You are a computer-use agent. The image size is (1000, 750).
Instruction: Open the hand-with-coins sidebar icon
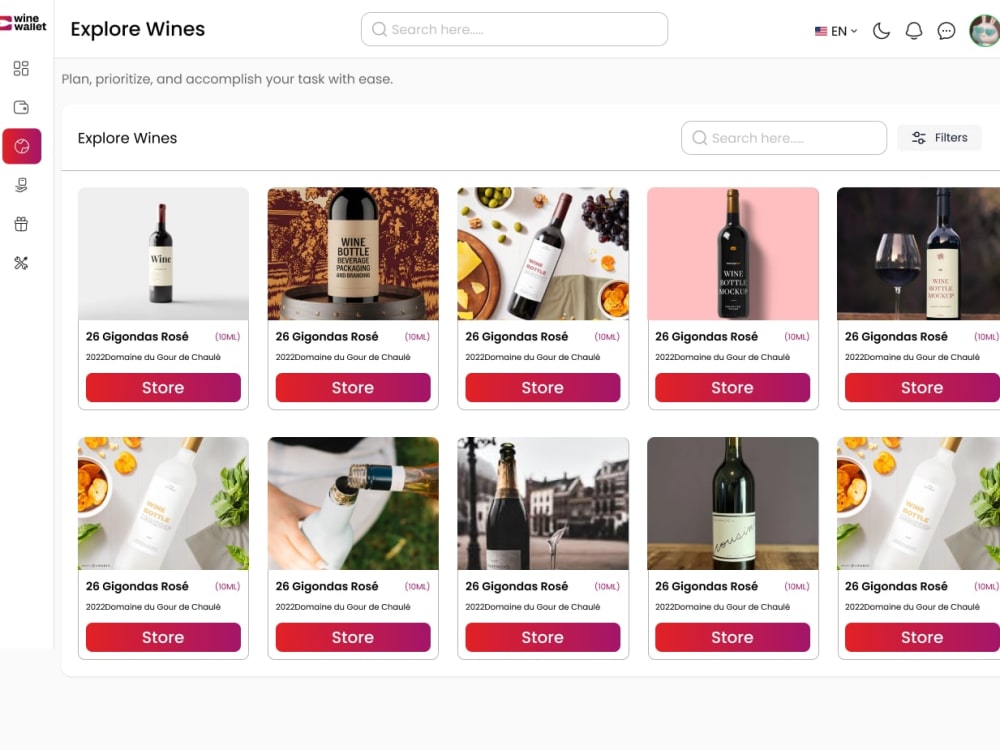click(21, 185)
